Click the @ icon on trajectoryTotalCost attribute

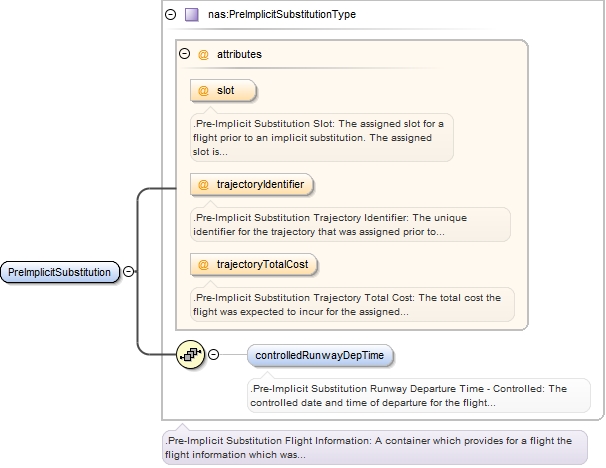click(203, 265)
